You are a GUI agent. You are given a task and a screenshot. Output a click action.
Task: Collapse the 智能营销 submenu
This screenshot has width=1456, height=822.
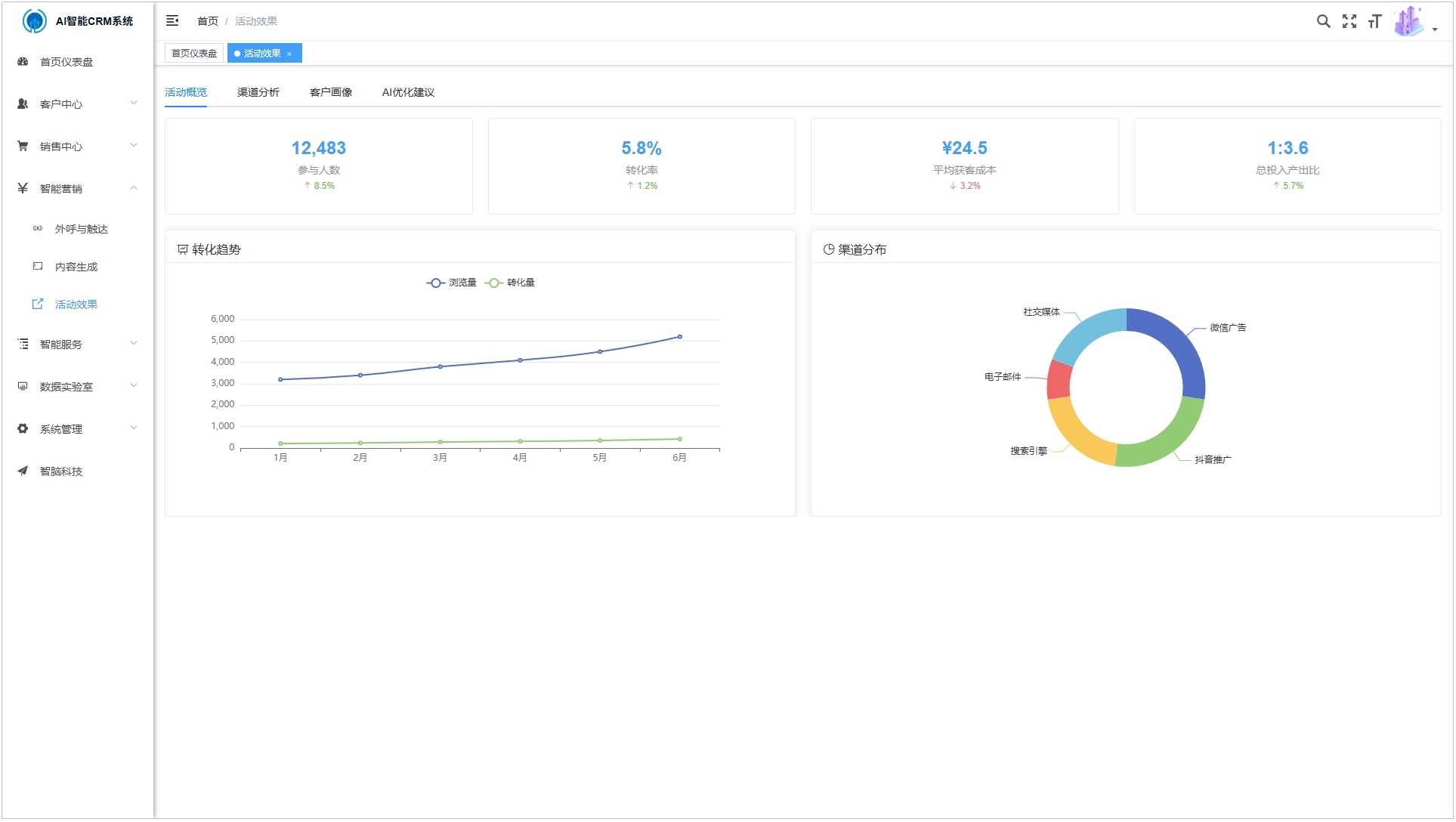coord(76,189)
